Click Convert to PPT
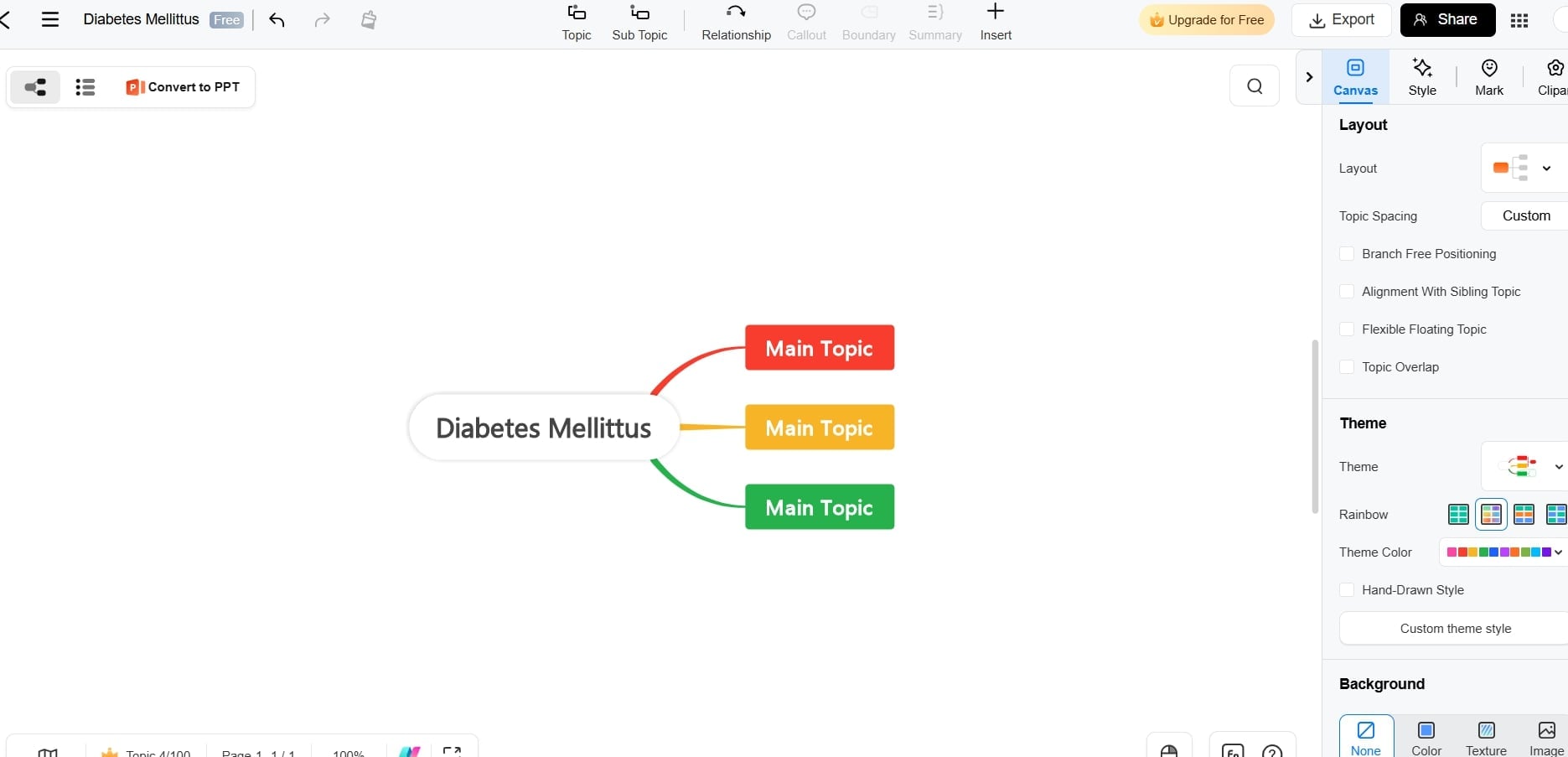 [x=182, y=86]
